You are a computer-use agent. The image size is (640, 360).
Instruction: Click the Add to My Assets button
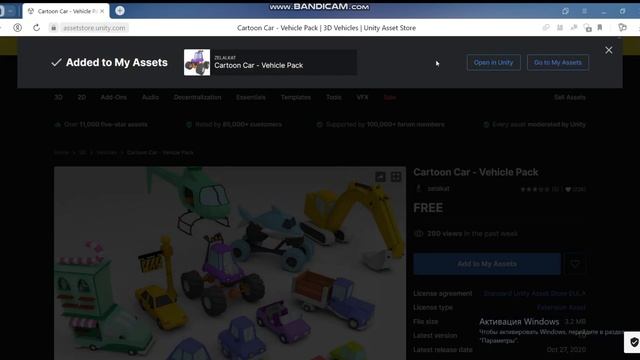[x=487, y=264]
